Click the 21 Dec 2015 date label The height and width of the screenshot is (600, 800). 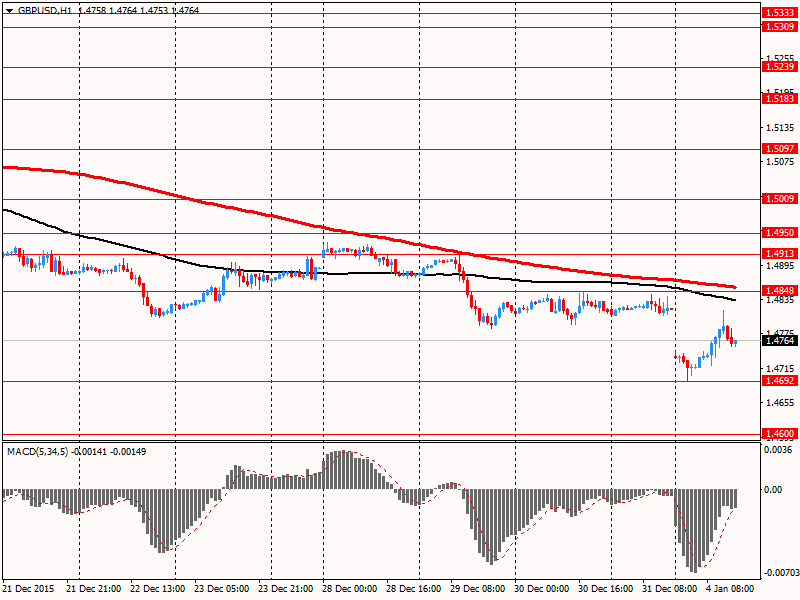tap(28, 588)
